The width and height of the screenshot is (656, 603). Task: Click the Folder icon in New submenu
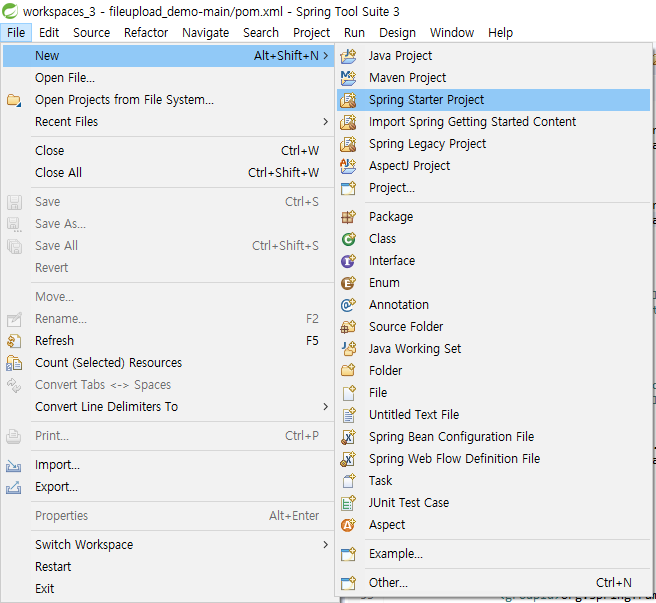tap(348, 371)
